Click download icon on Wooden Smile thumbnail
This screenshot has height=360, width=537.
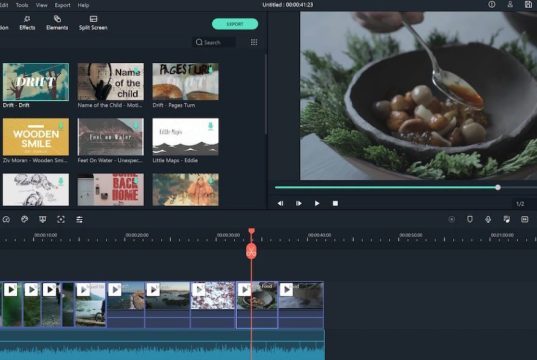point(61,125)
